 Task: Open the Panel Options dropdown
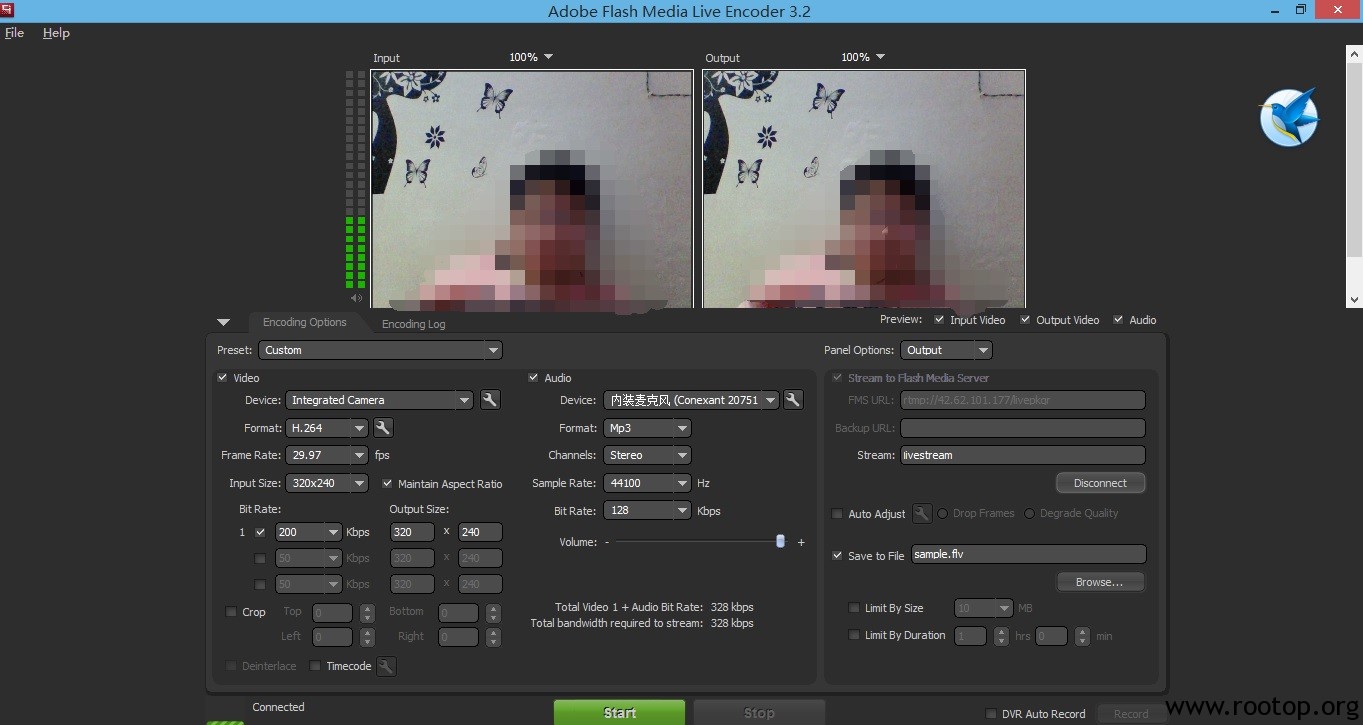coord(946,350)
